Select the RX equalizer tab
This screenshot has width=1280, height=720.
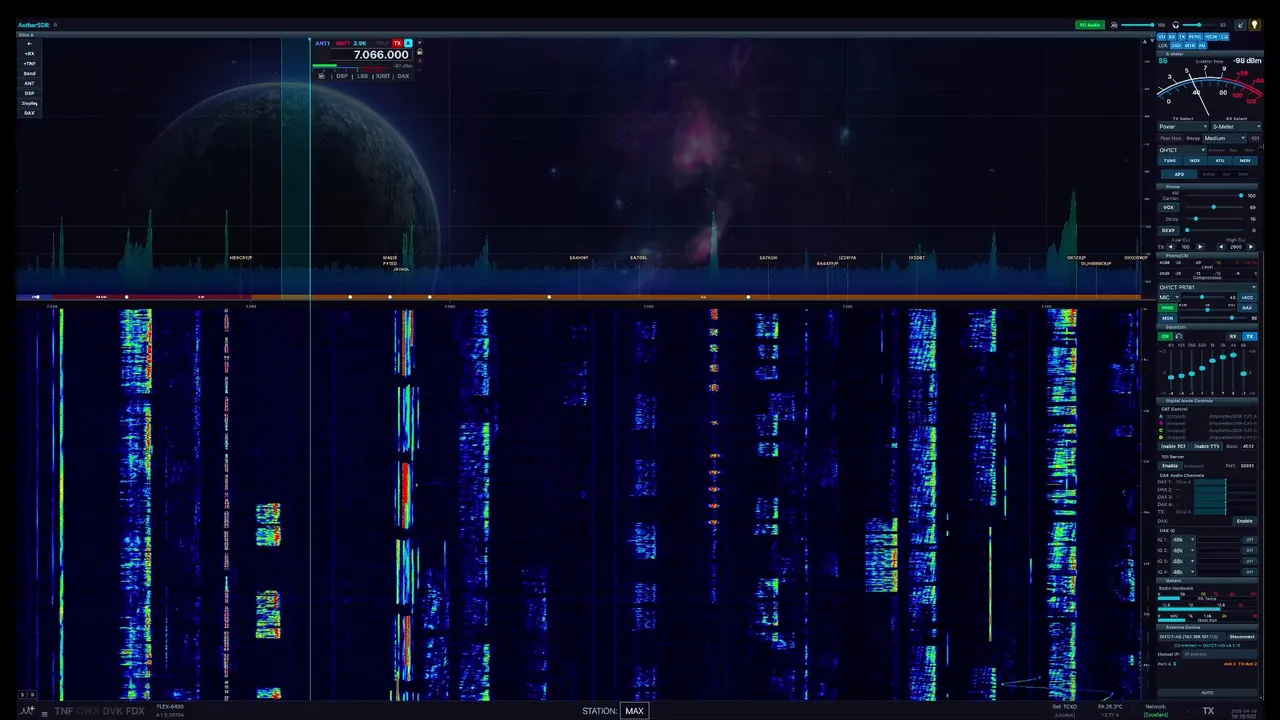pyautogui.click(x=1233, y=336)
